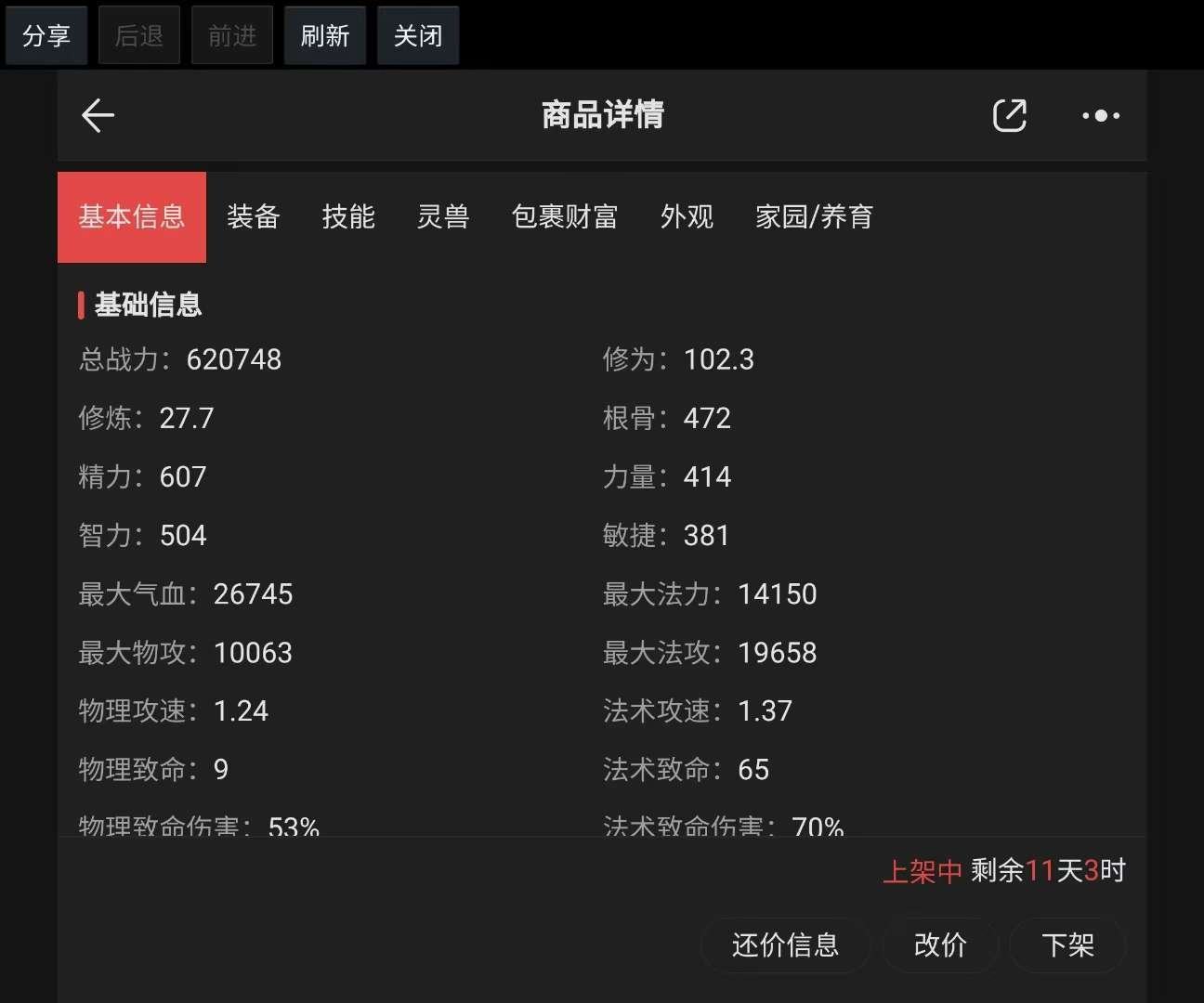Image resolution: width=1204 pixels, height=1003 pixels.
Task: Click the 下架 button
Action: (x=1067, y=944)
